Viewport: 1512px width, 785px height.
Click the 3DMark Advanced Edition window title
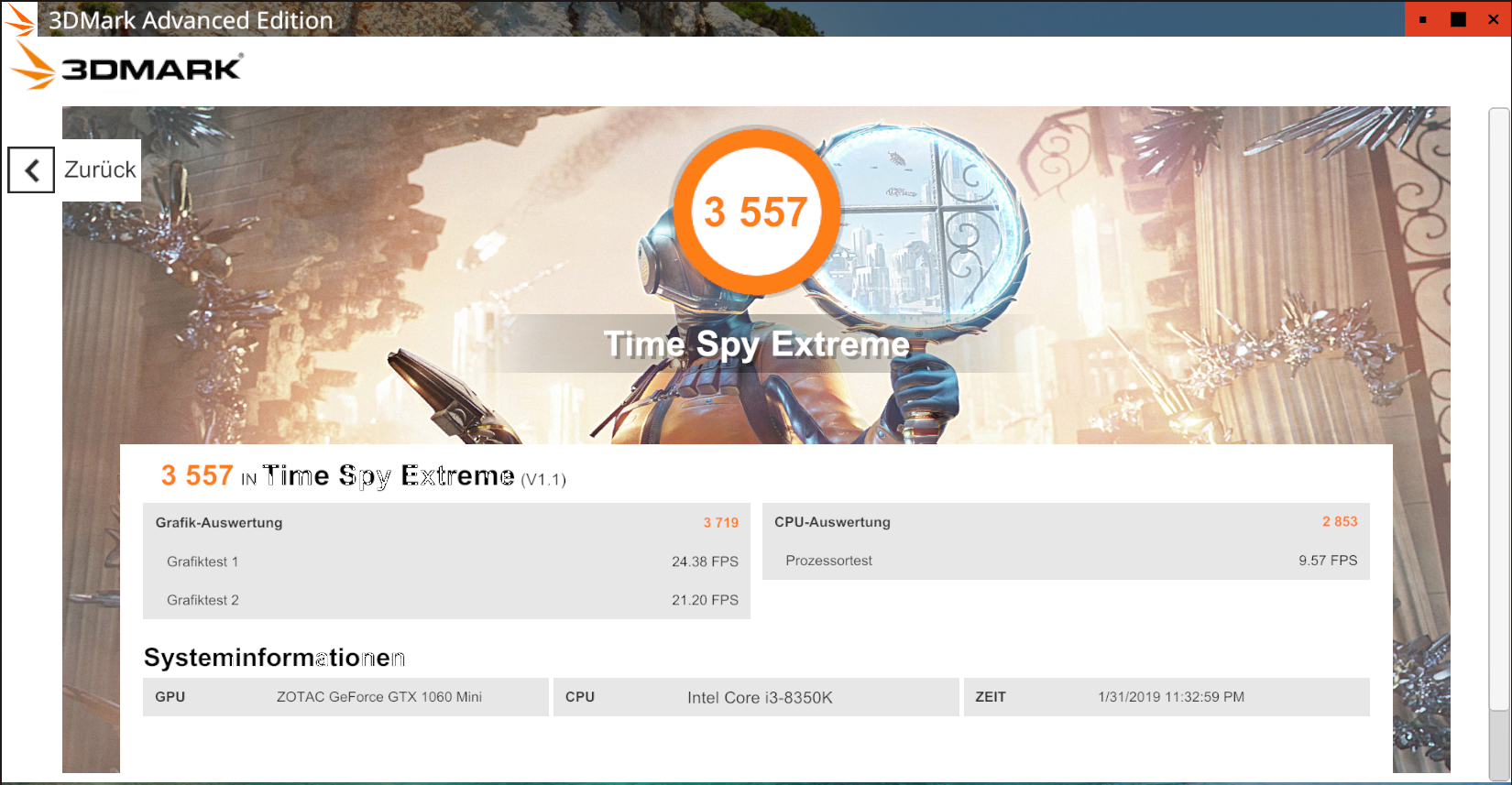coord(191,20)
